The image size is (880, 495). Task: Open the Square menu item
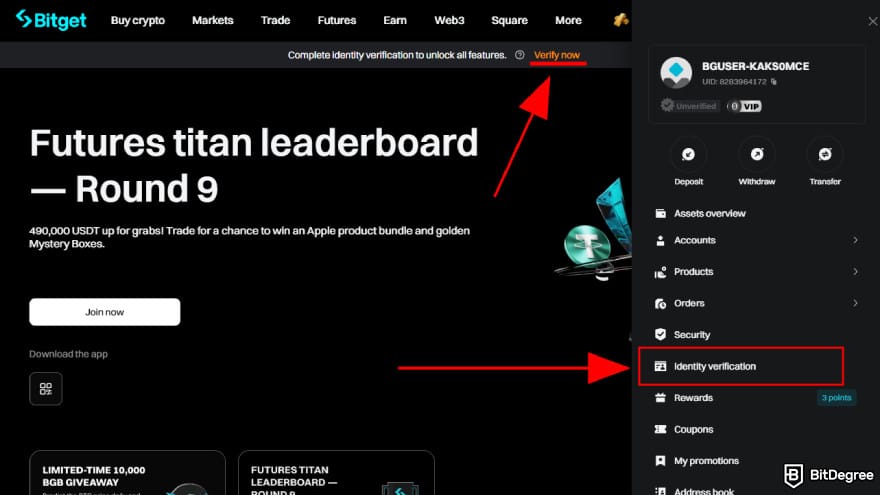coord(510,20)
